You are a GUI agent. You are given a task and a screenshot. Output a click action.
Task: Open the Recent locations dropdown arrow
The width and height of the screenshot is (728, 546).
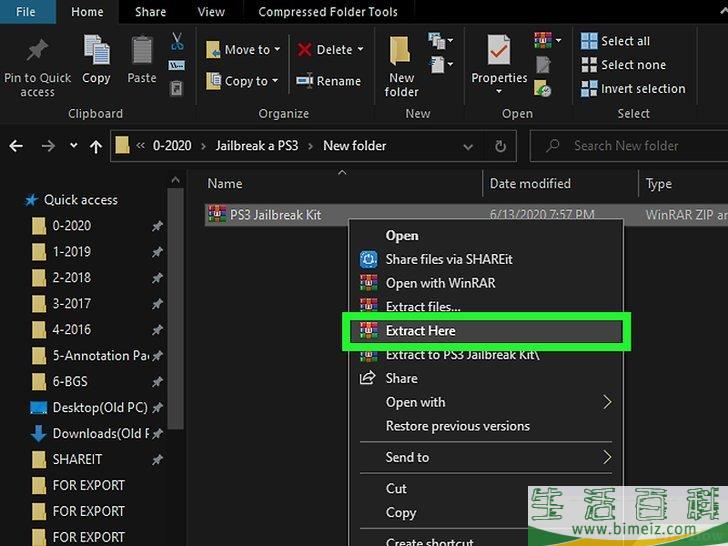pos(74,146)
